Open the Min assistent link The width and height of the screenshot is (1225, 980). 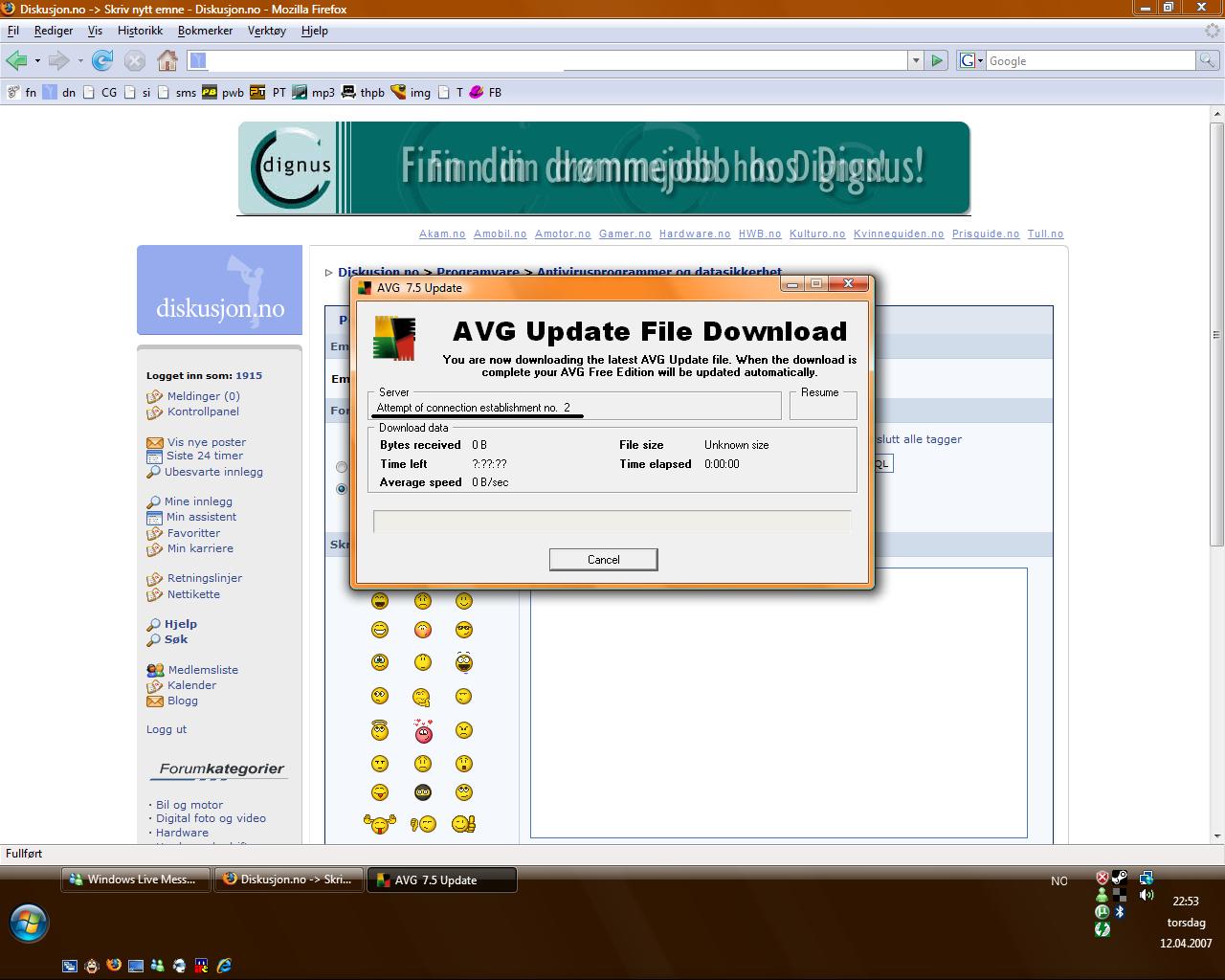tap(201, 517)
